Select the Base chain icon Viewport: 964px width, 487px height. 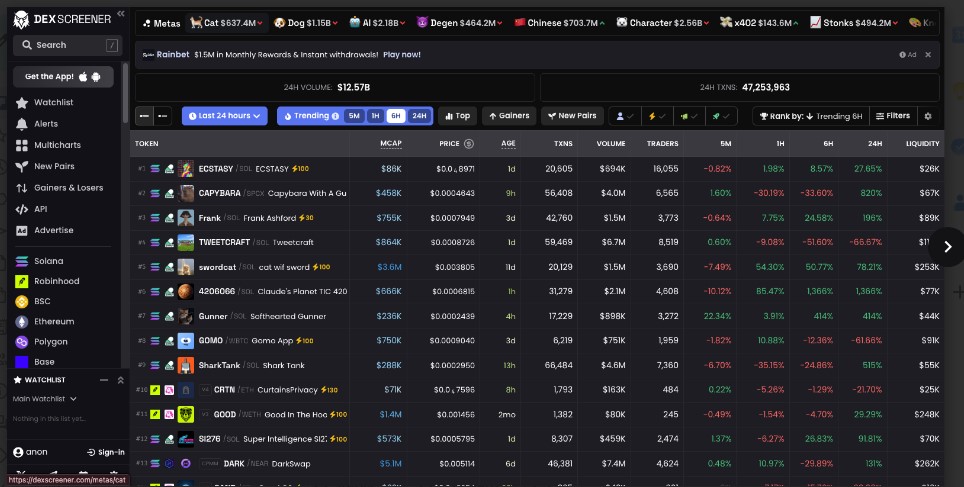22,362
